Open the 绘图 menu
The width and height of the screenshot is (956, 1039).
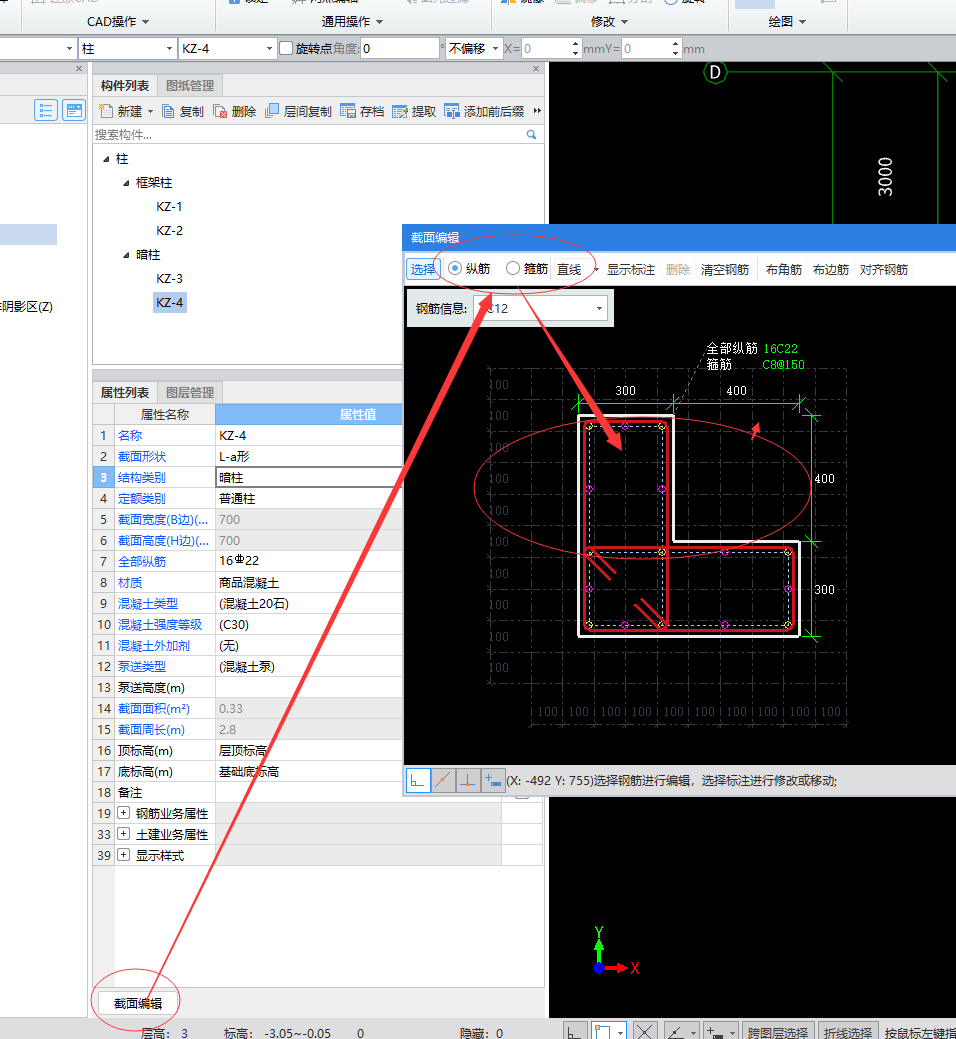(x=787, y=22)
